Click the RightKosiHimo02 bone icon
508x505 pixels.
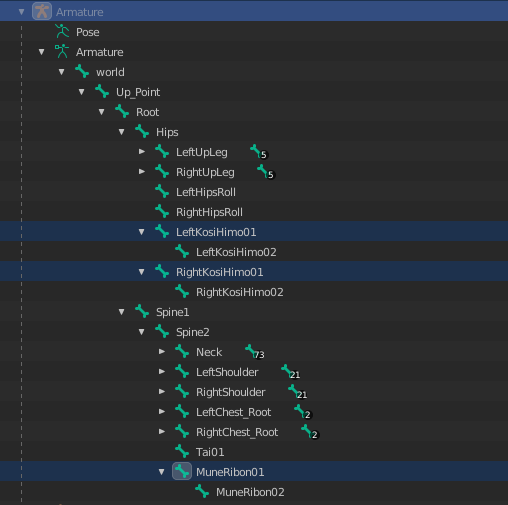point(182,292)
